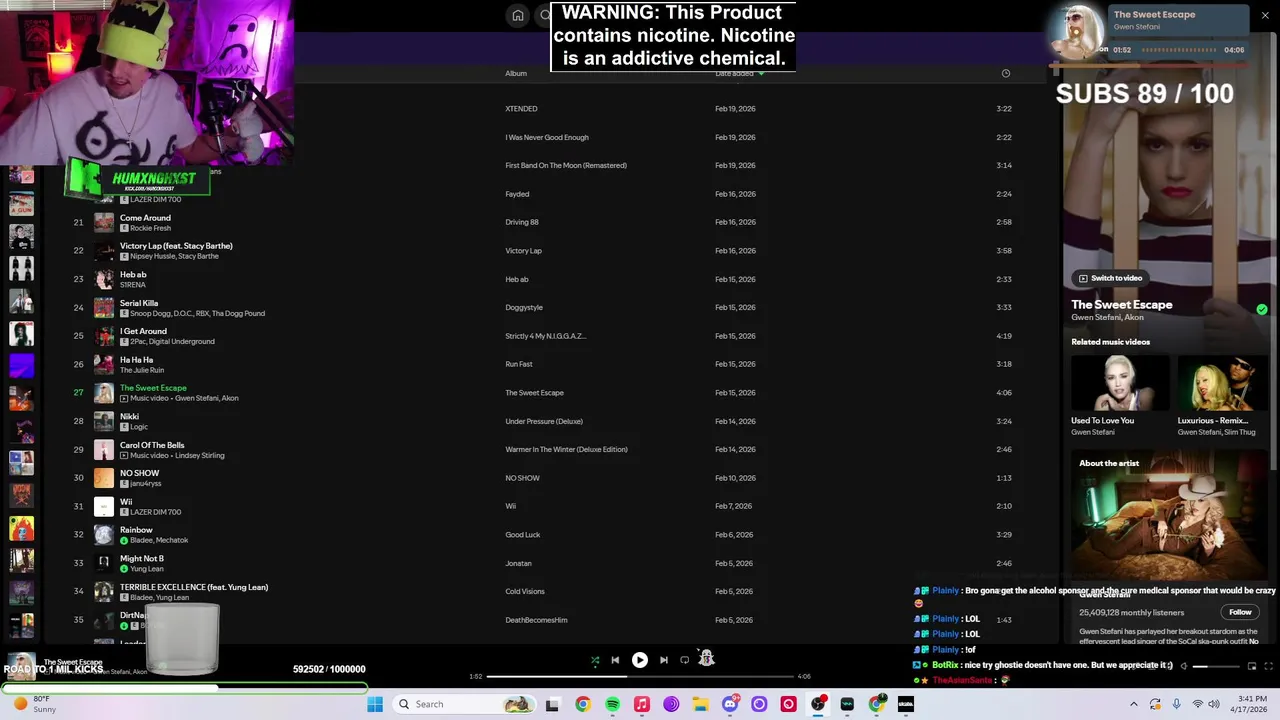The height and width of the screenshot is (720, 1280).
Task: Mute volume via speaker icon
Action: [x=1183, y=666]
